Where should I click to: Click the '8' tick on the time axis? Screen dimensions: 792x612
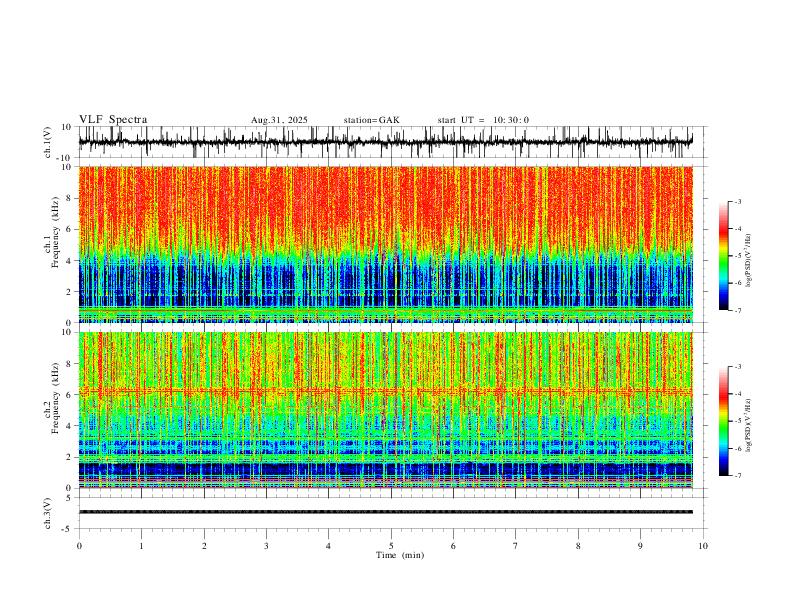tap(578, 546)
